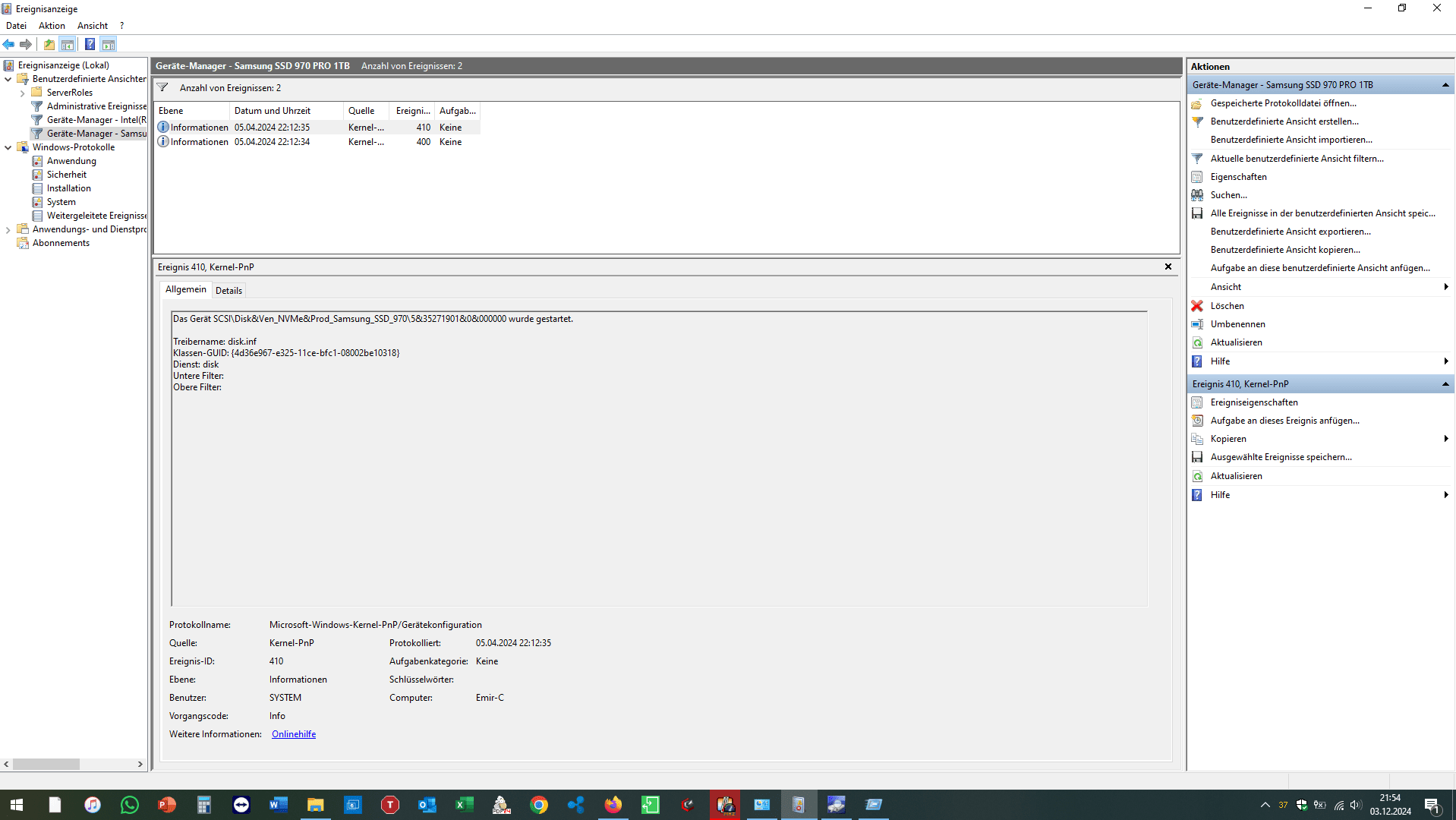Sort by the Ebene column header
The height and width of the screenshot is (820, 1456).
point(192,111)
